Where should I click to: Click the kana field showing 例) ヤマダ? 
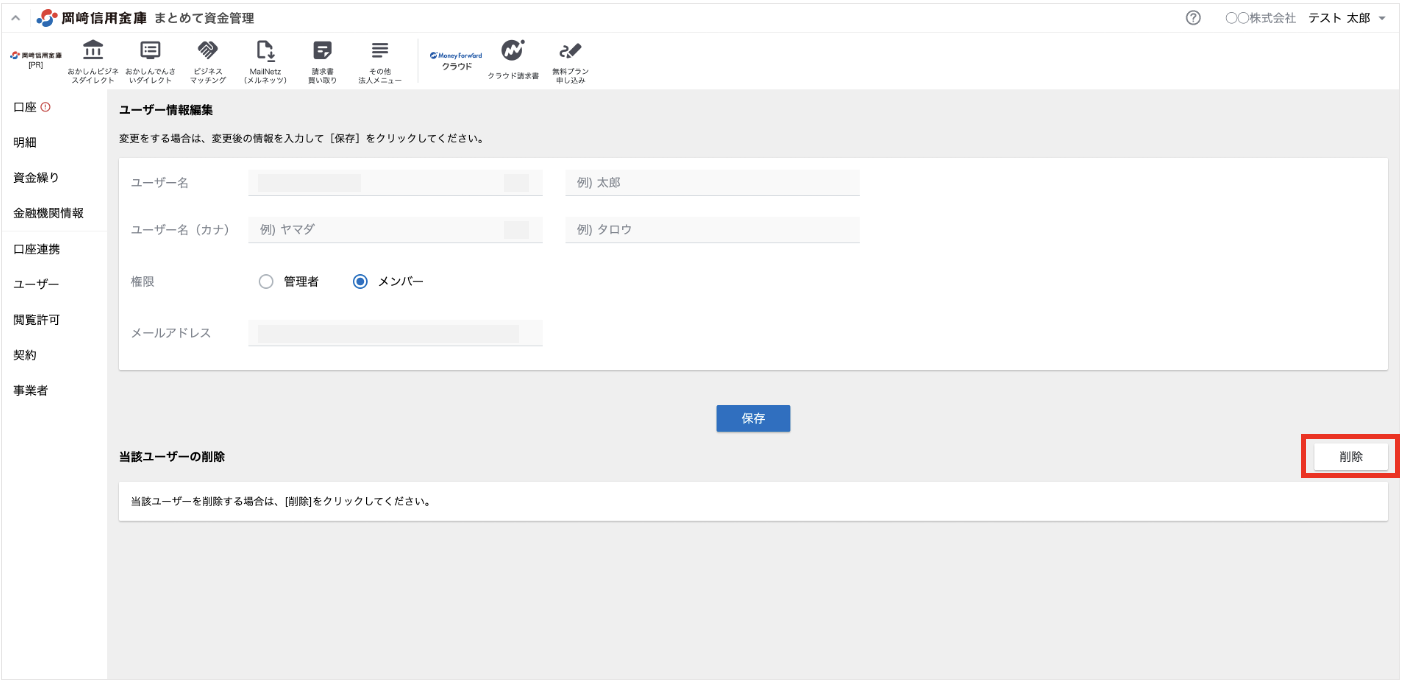point(395,230)
